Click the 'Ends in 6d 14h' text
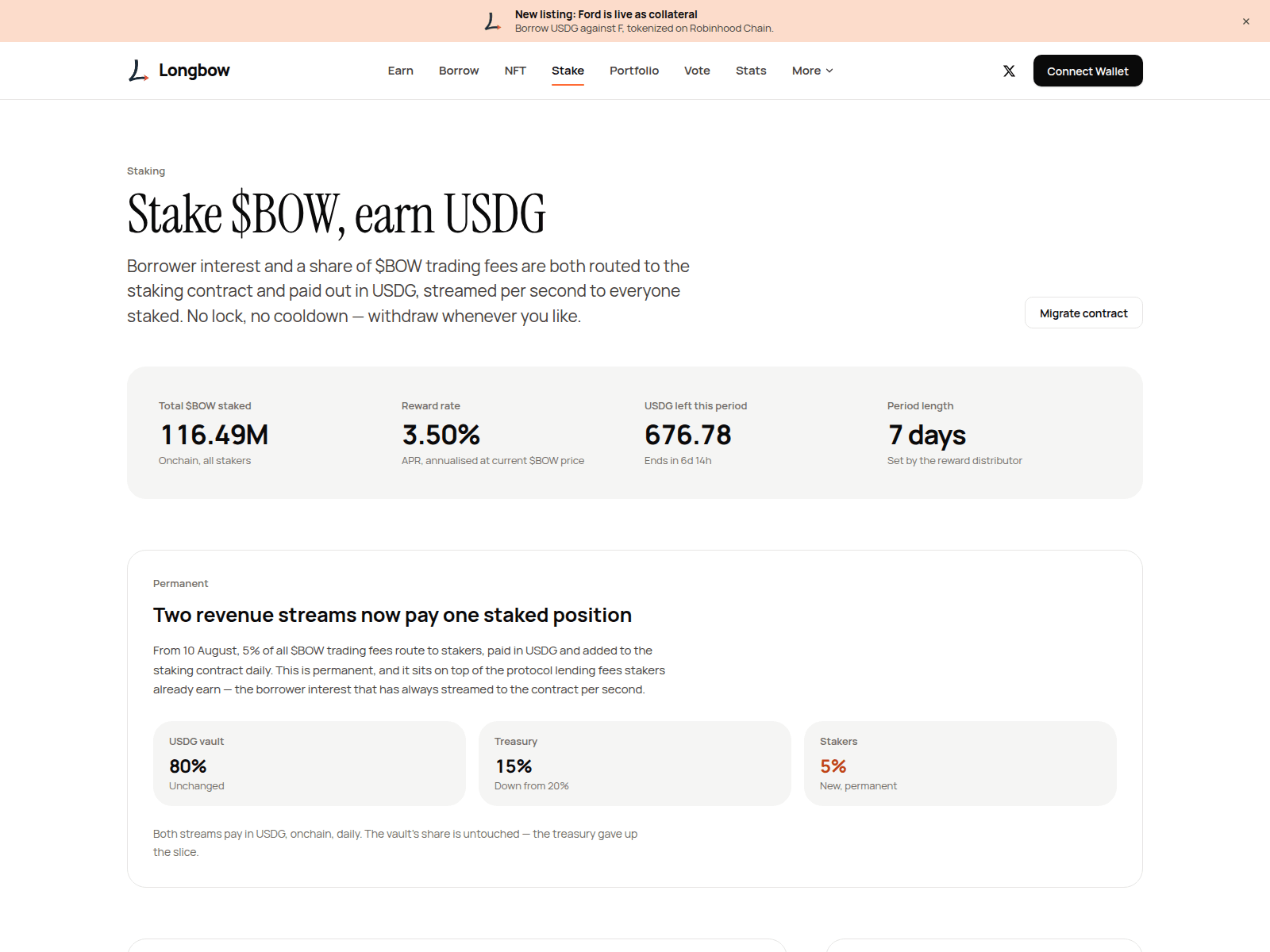Image resolution: width=1270 pixels, height=952 pixels. click(678, 461)
